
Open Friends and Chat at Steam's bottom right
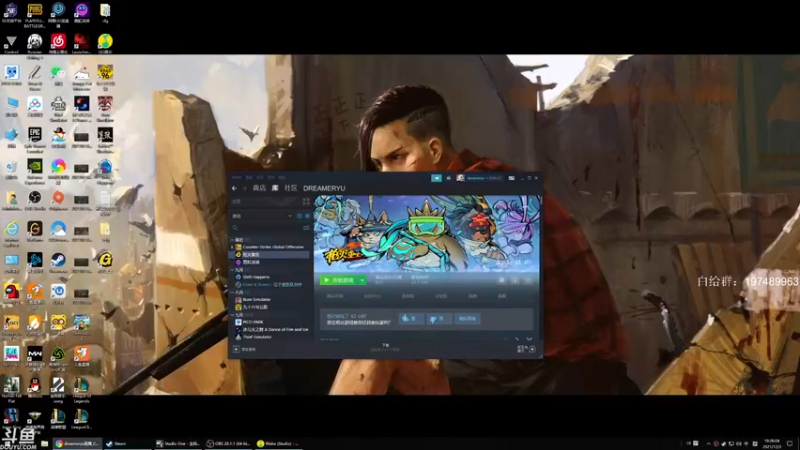[526, 349]
